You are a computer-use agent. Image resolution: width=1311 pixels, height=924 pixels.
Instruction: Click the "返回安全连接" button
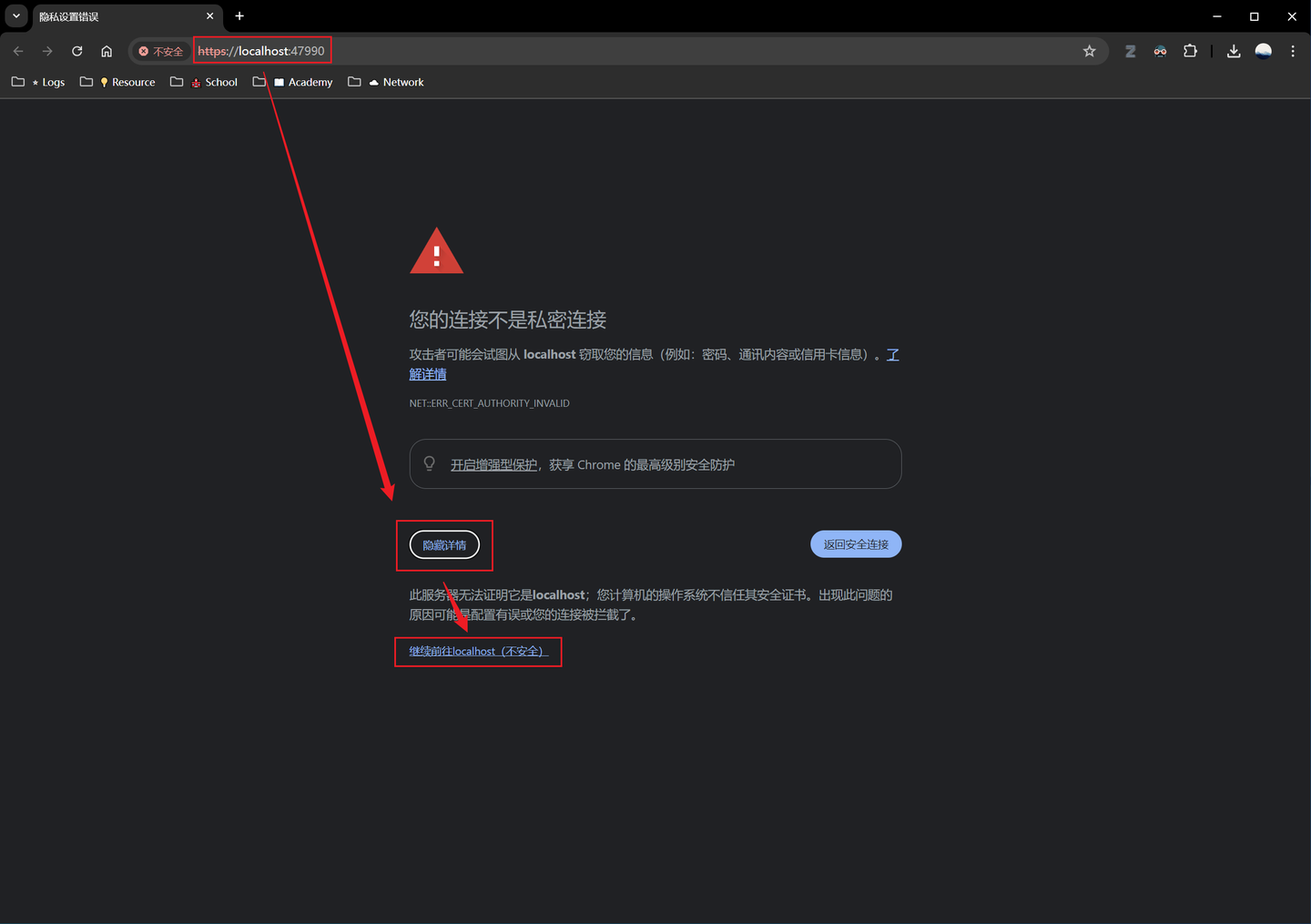click(856, 544)
